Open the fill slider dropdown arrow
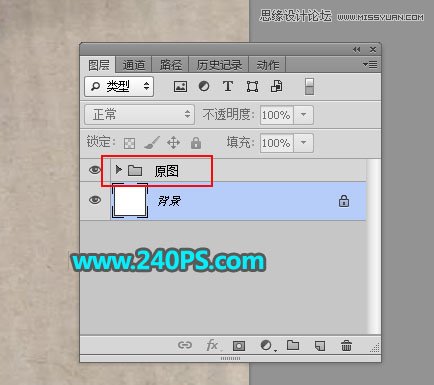Image resolution: width=434 pixels, height=385 pixels. [x=303, y=143]
